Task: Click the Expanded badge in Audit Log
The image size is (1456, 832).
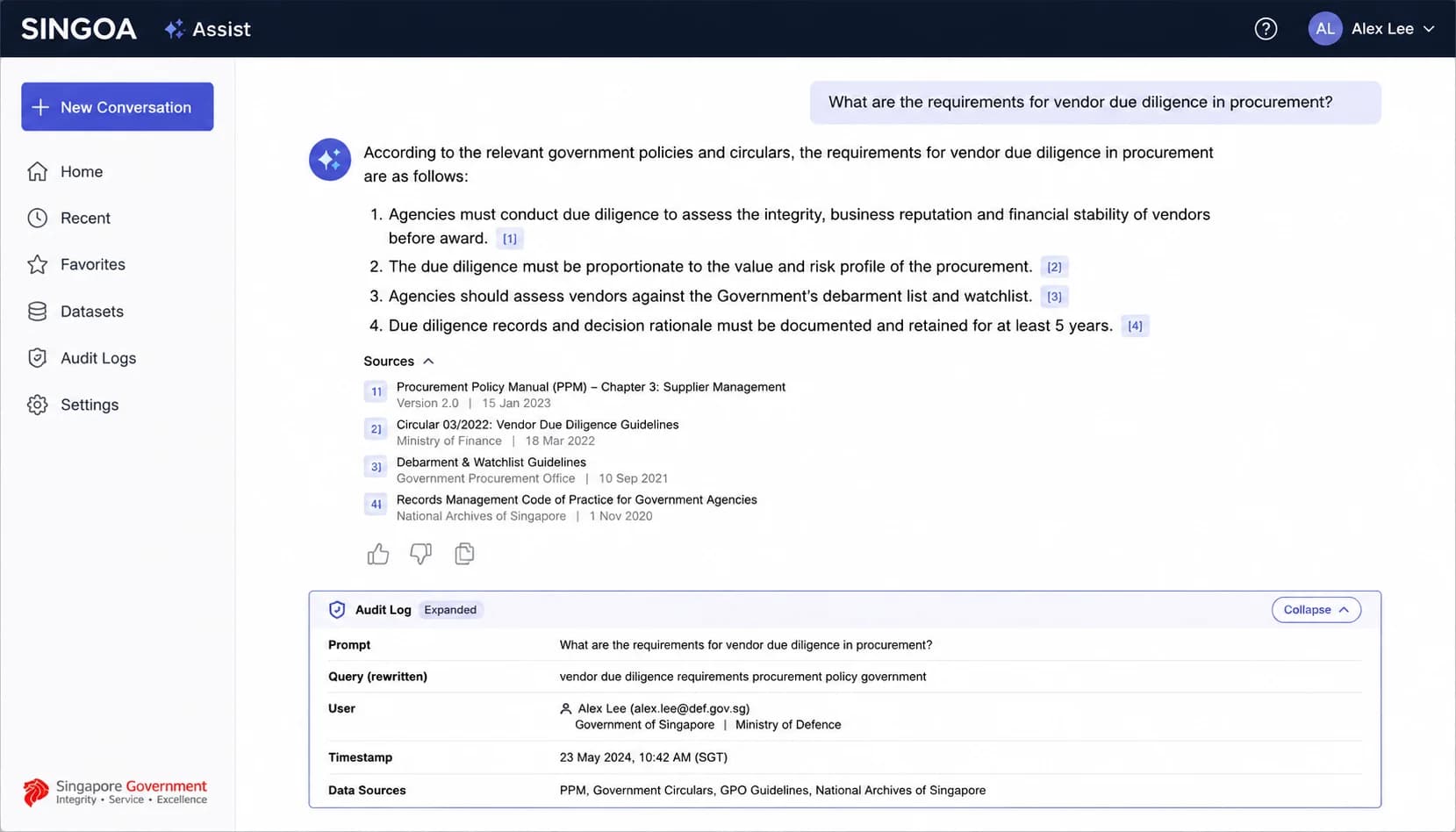Action: pyautogui.click(x=450, y=610)
